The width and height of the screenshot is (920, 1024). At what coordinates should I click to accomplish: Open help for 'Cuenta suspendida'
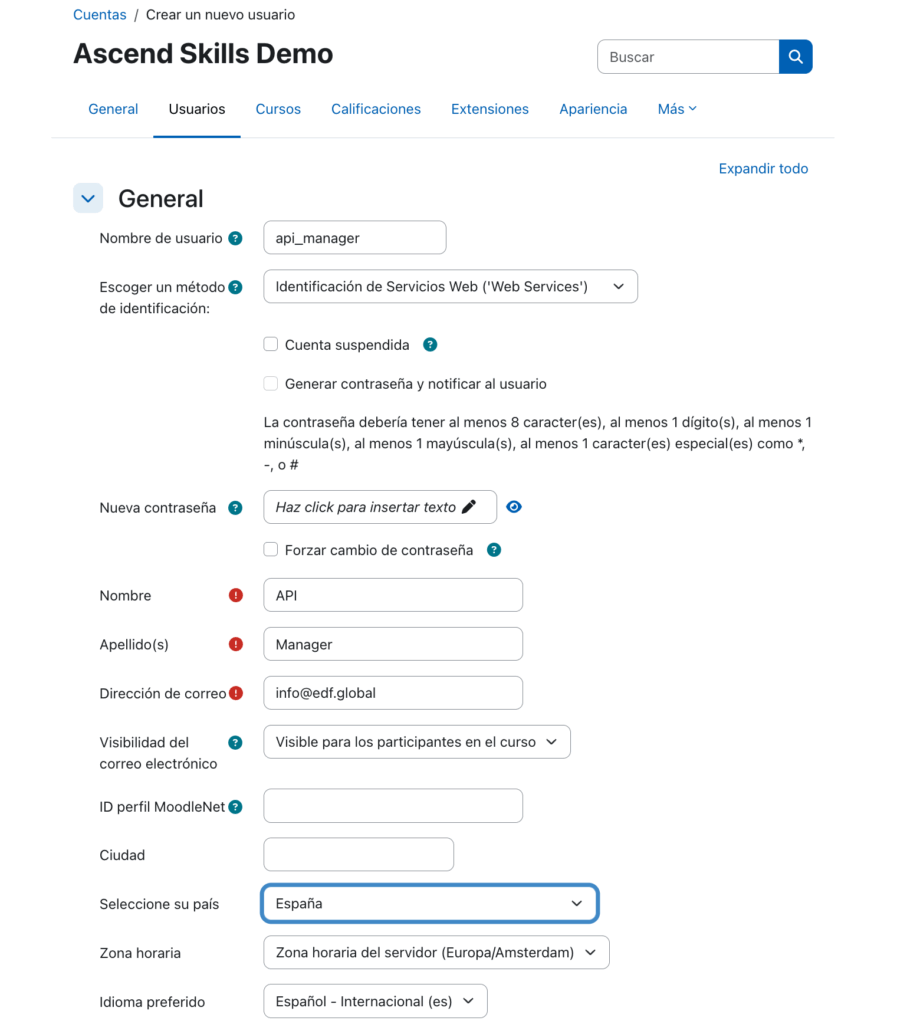pyautogui.click(x=430, y=344)
